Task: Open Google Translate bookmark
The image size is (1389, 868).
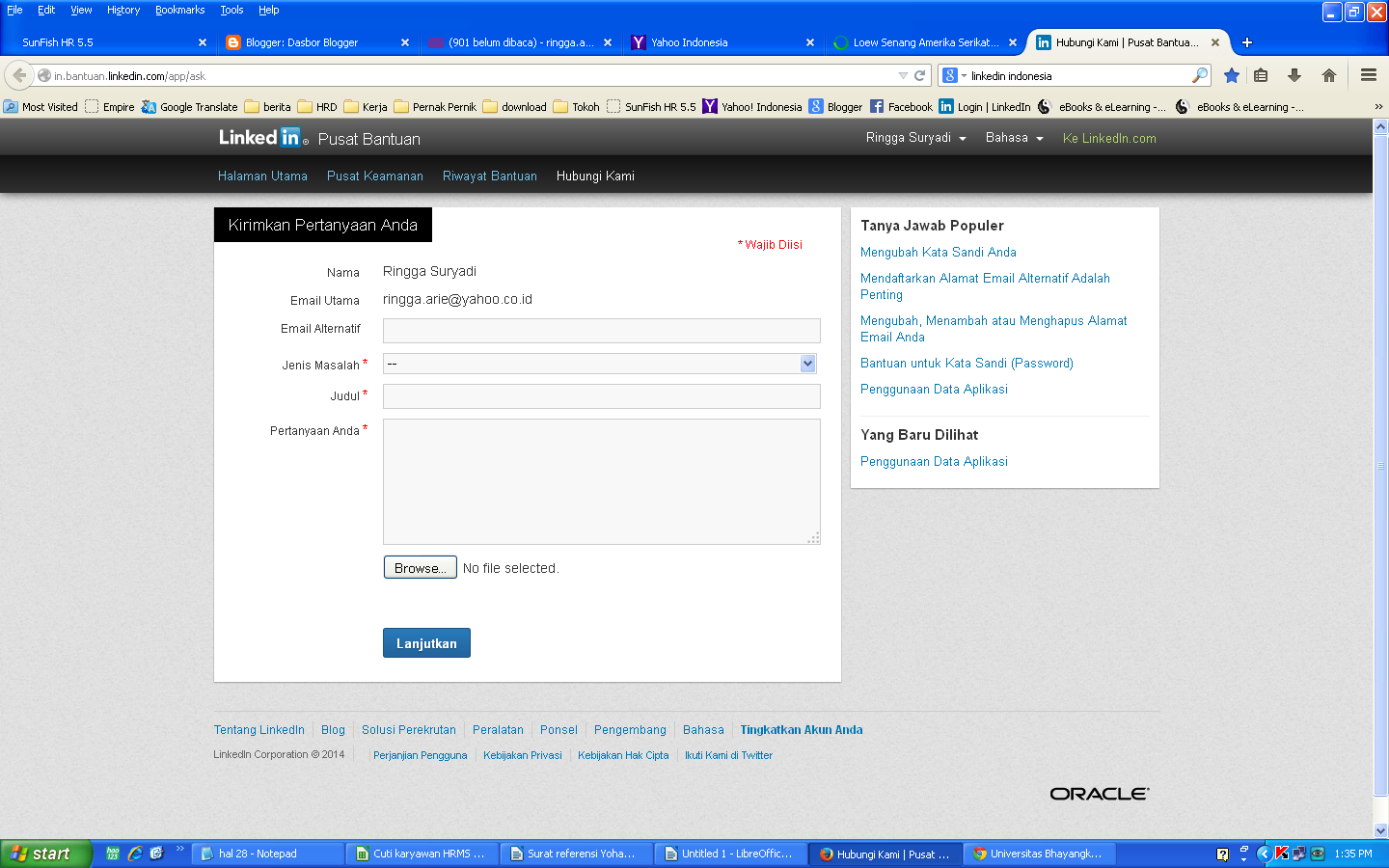Action: click(x=189, y=107)
